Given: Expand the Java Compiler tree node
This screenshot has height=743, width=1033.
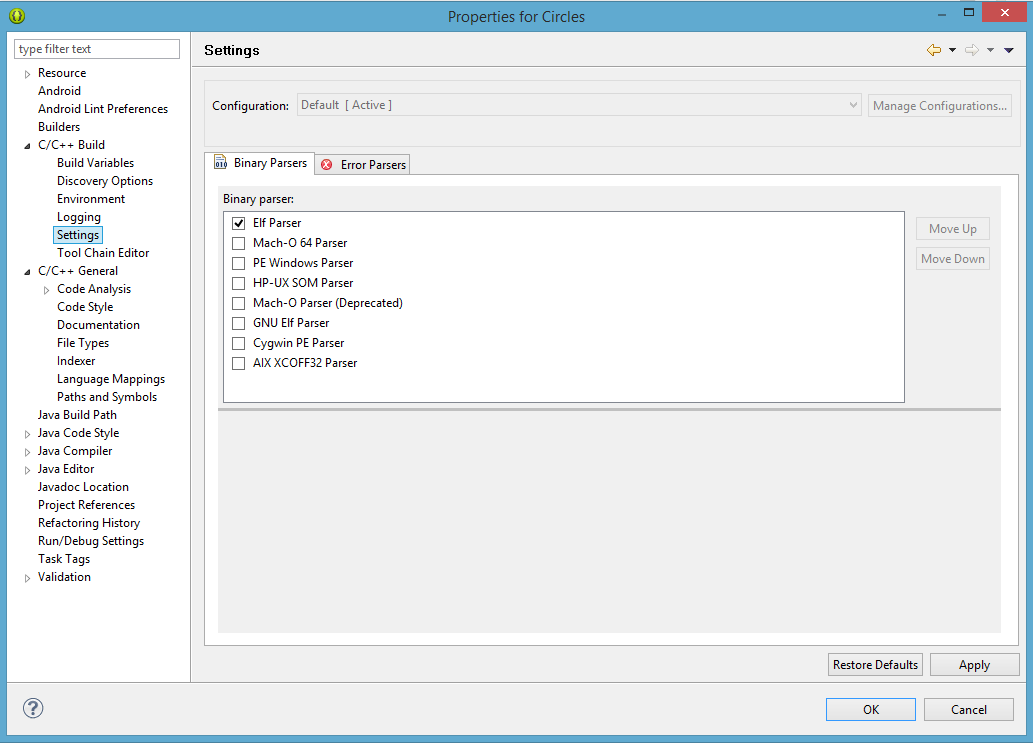Looking at the screenshot, I should (x=27, y=452).
